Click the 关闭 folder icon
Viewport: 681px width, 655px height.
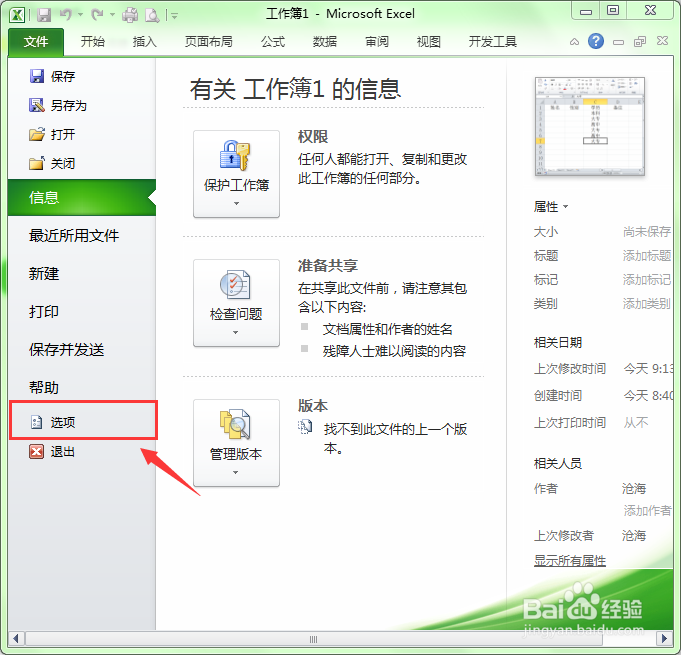click(x=37, y=163)
